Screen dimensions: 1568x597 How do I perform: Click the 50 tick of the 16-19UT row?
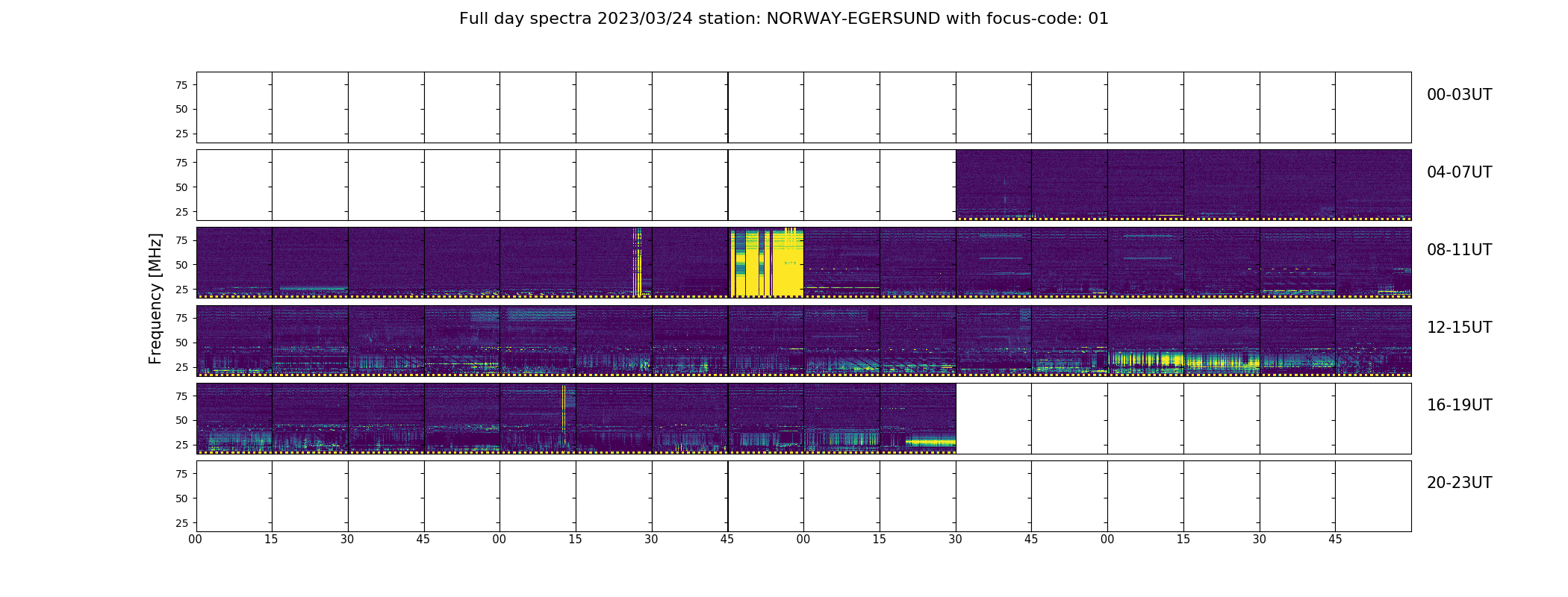coord(181,420)
